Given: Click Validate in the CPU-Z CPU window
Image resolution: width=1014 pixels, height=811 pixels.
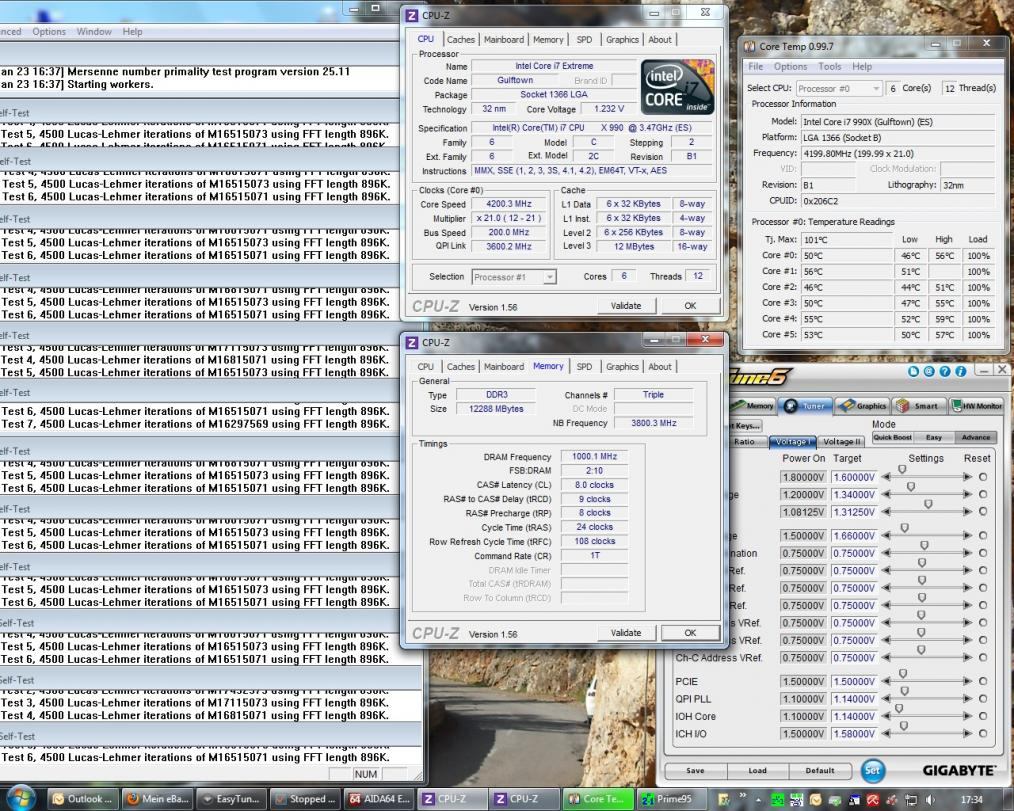Looking at the screenshot, I should click(625, 306).
